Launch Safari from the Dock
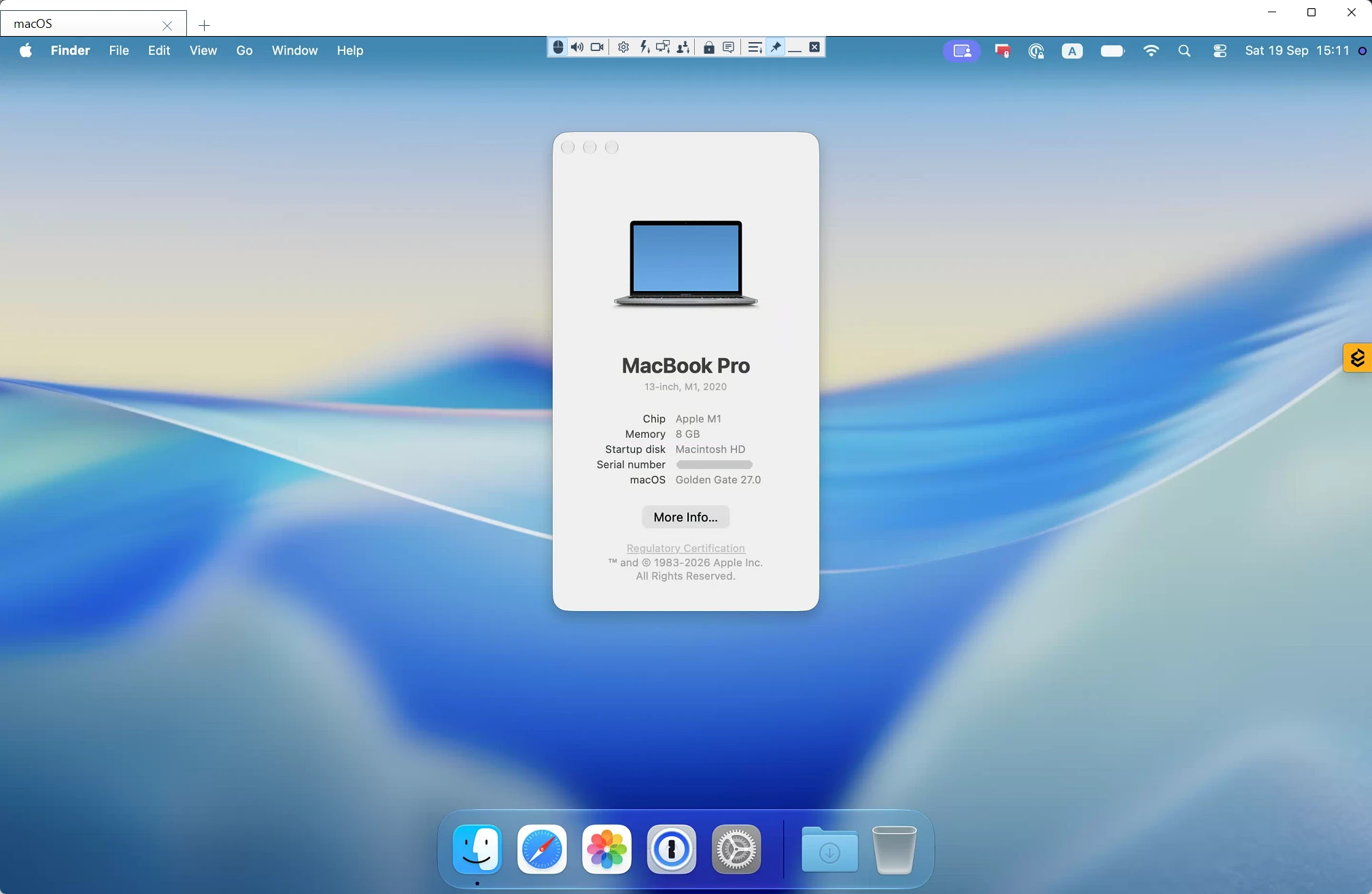 click(x=542, y=849)
